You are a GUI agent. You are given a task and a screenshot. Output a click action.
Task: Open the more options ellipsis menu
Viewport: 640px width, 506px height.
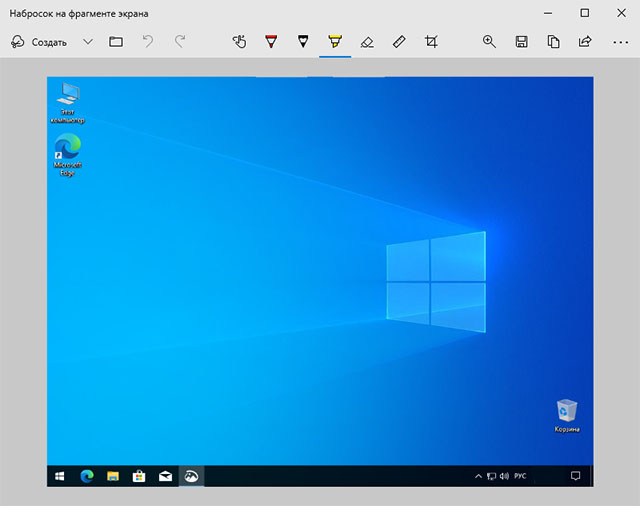point(620,42)
